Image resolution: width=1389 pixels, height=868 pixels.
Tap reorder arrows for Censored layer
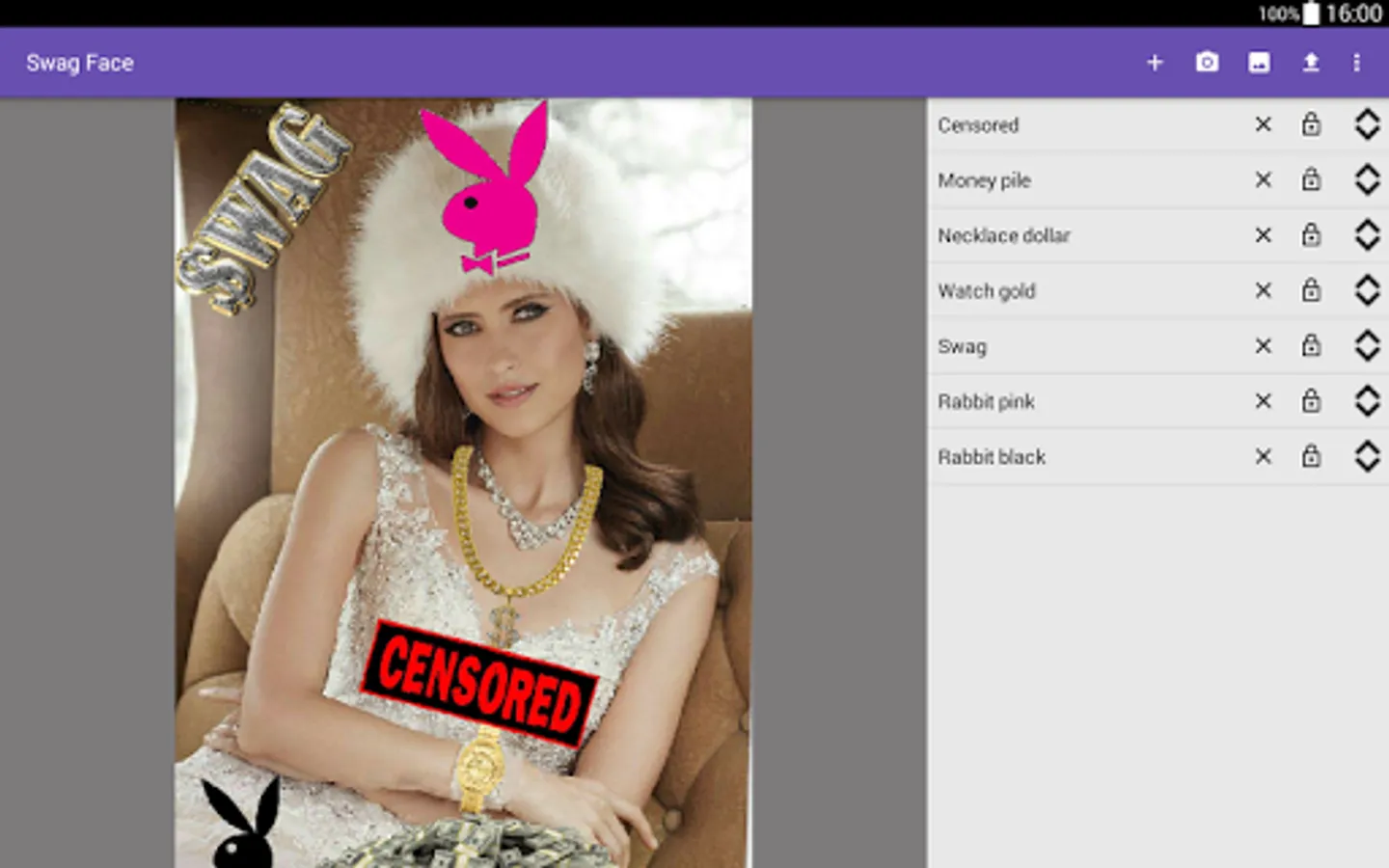[x=1367, y=124]
